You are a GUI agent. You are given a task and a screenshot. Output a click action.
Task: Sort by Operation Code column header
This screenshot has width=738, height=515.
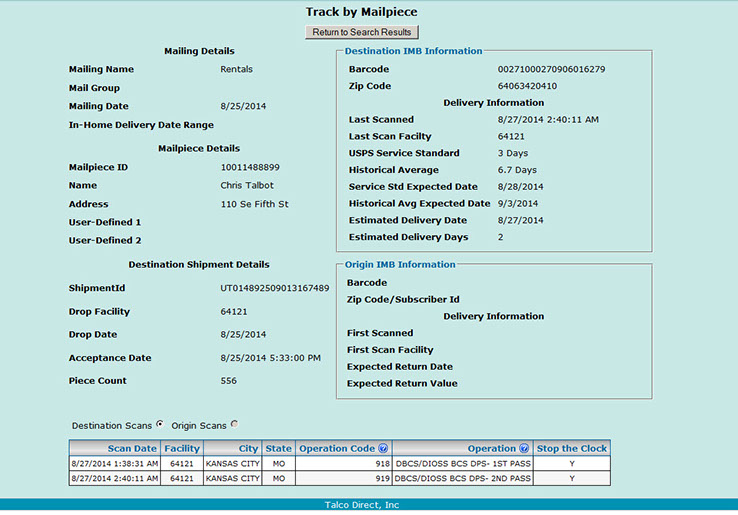click(x=337, y=448)
